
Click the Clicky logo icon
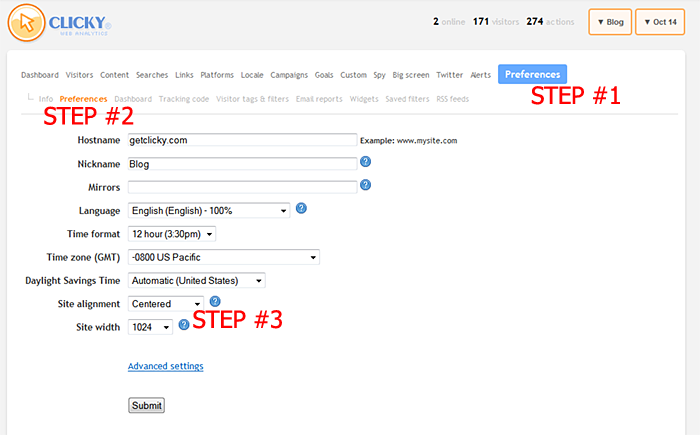32,22
